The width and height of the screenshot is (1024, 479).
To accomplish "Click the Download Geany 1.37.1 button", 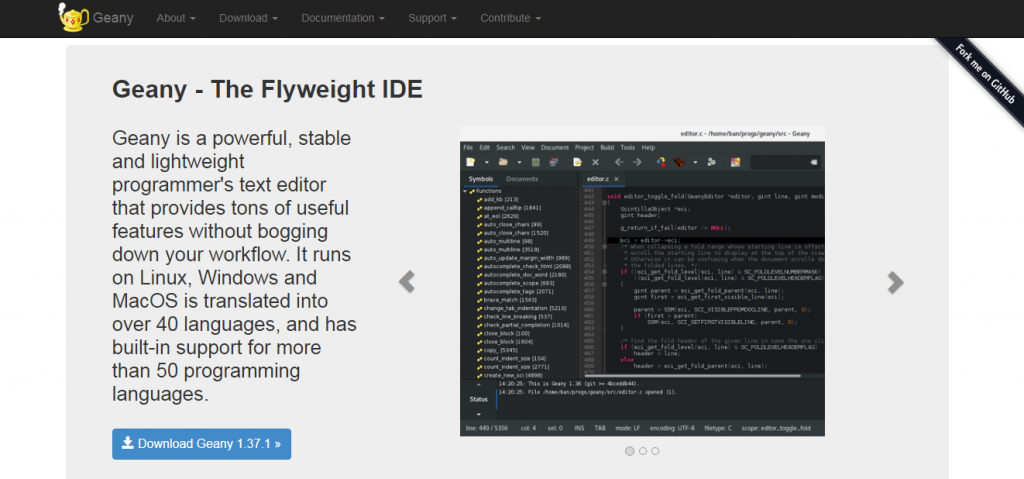I will click(x=201, y=444).
